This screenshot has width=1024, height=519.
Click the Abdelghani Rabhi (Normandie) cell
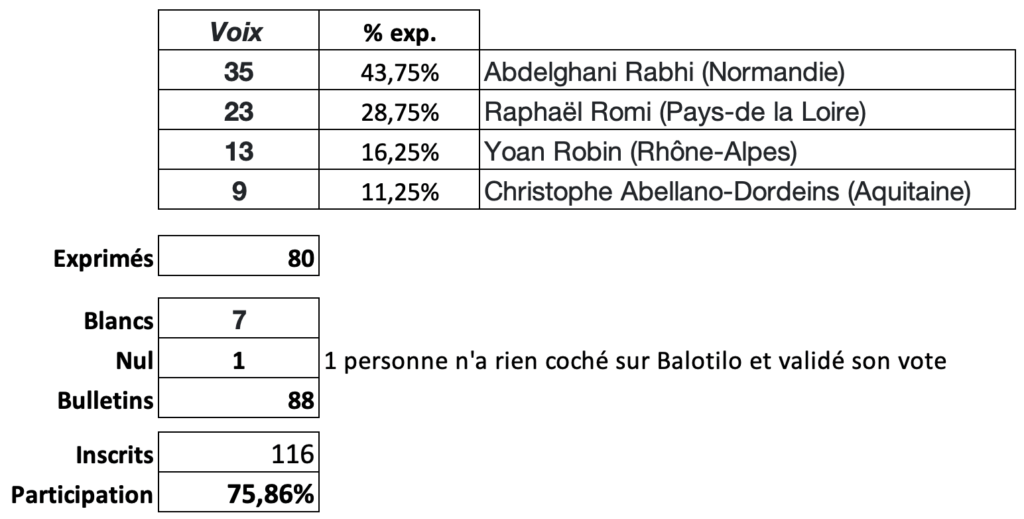[747, 70]
